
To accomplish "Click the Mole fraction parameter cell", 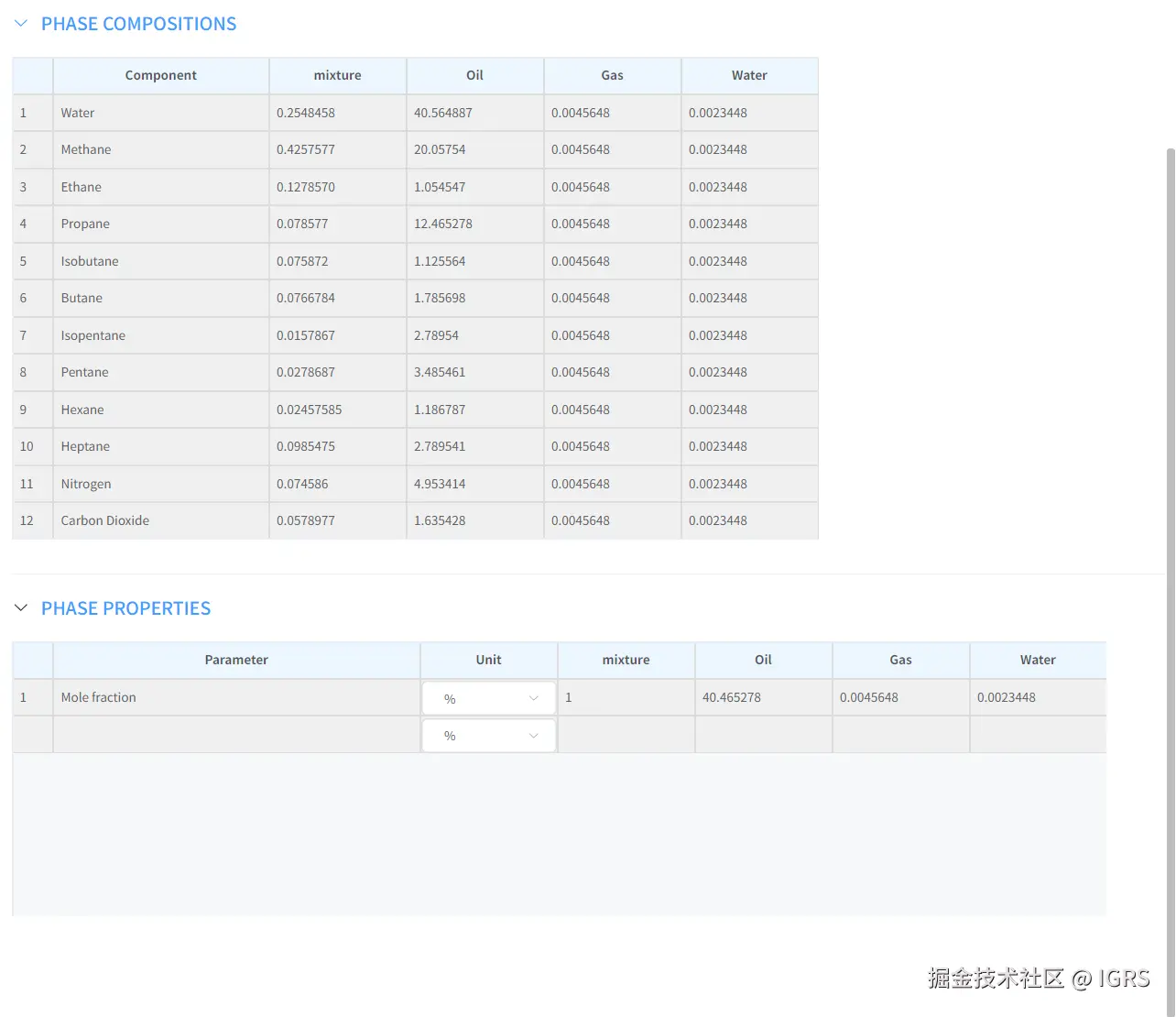I will 98,697.
